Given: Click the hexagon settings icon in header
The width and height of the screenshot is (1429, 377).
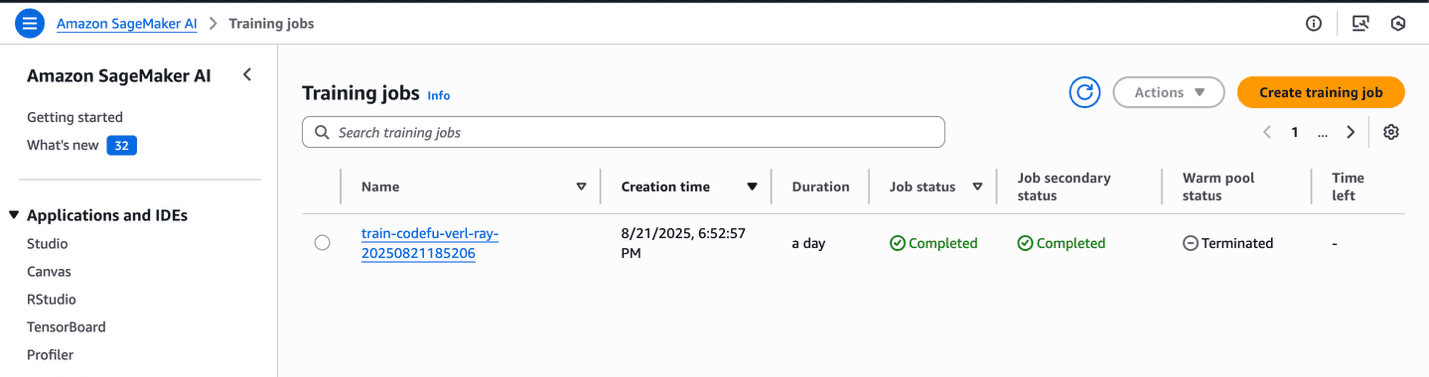Looking at the screenshot, I should pyautogui.click(x=1398, y=23).
